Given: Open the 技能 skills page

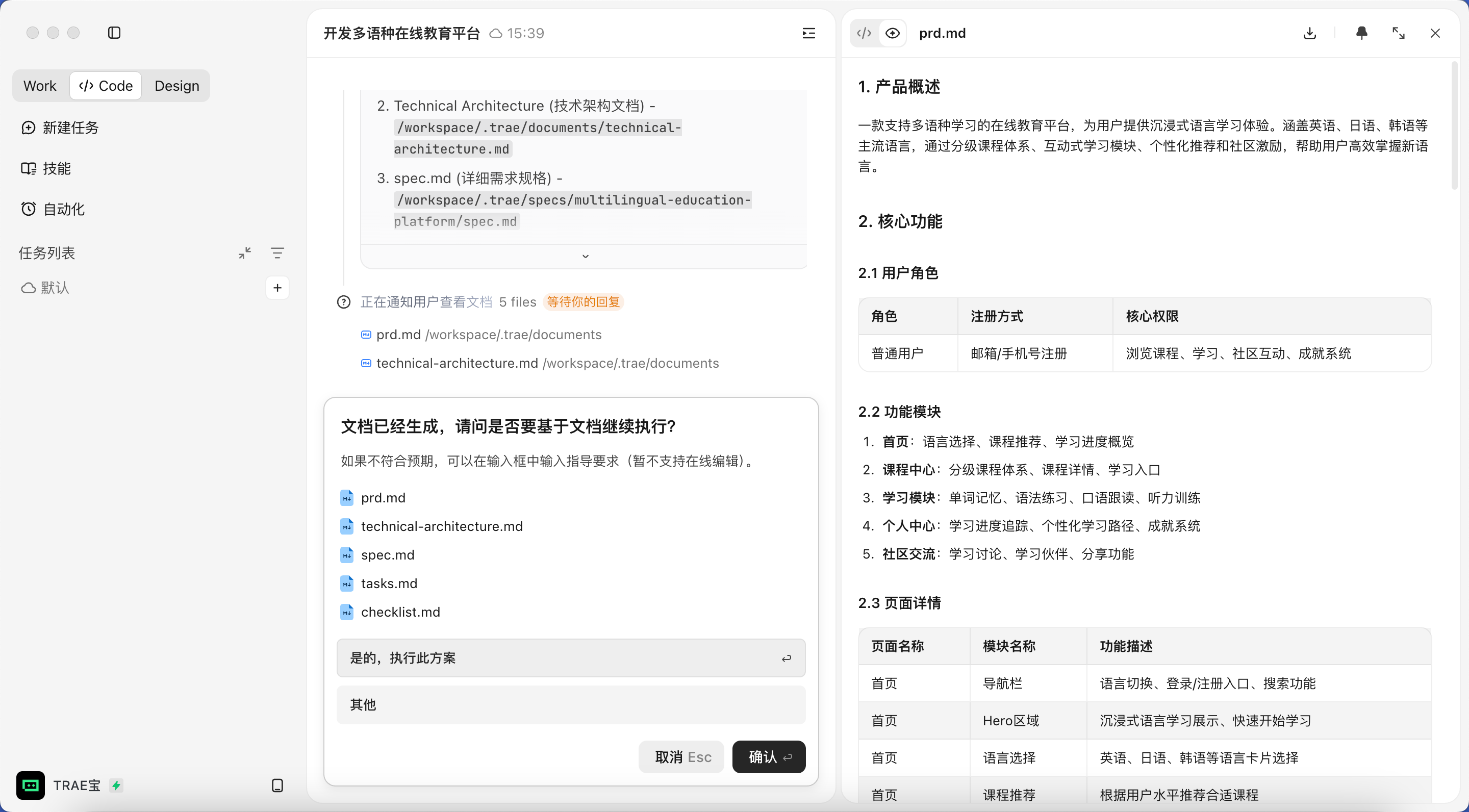Looking at the screenshot, I should click(x=45, y=168).
